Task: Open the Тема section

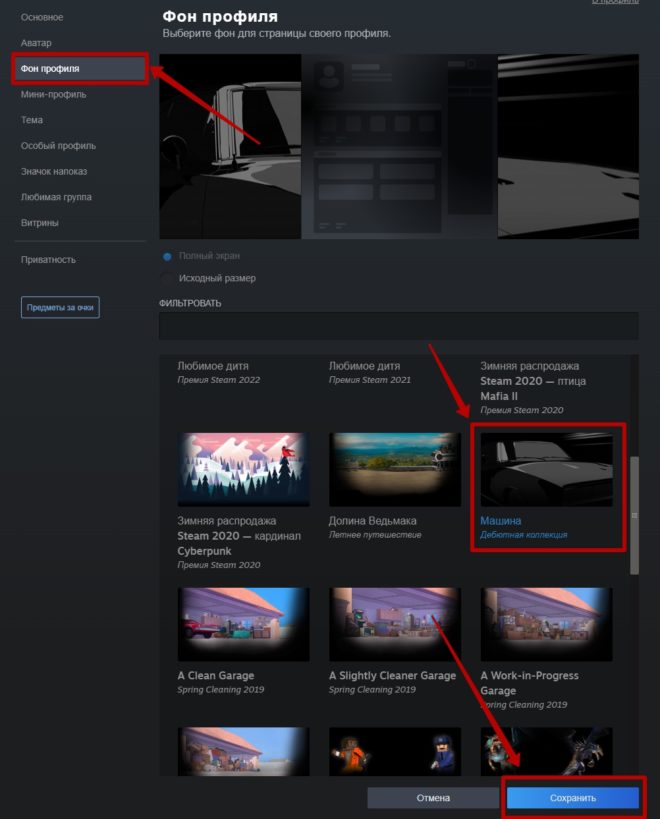Action: tap(32, 120)
